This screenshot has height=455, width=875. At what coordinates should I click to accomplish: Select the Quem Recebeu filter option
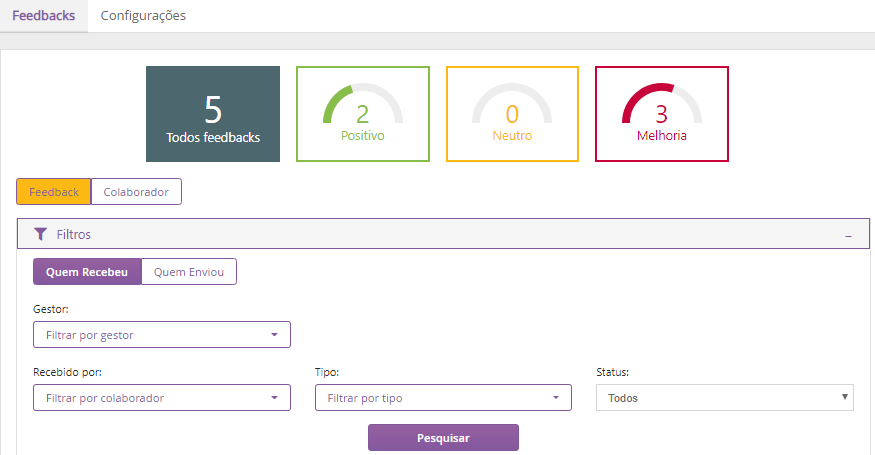(x=87, y=272)
